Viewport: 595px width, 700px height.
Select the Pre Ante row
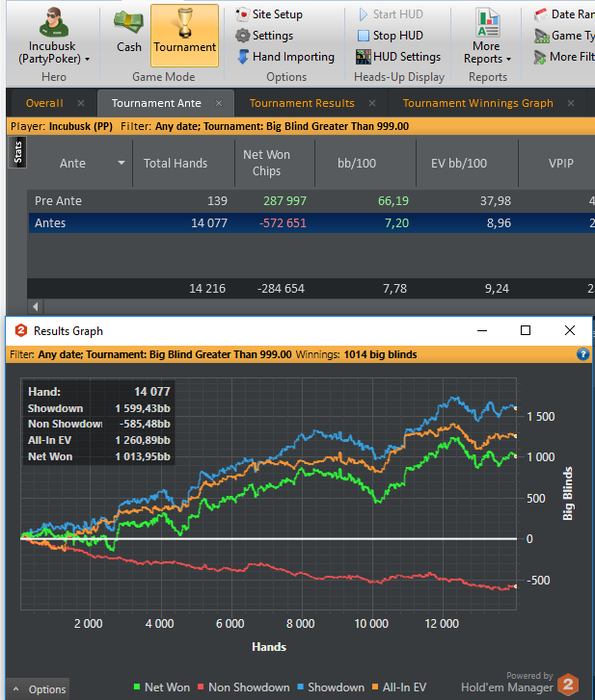point(312,201)
